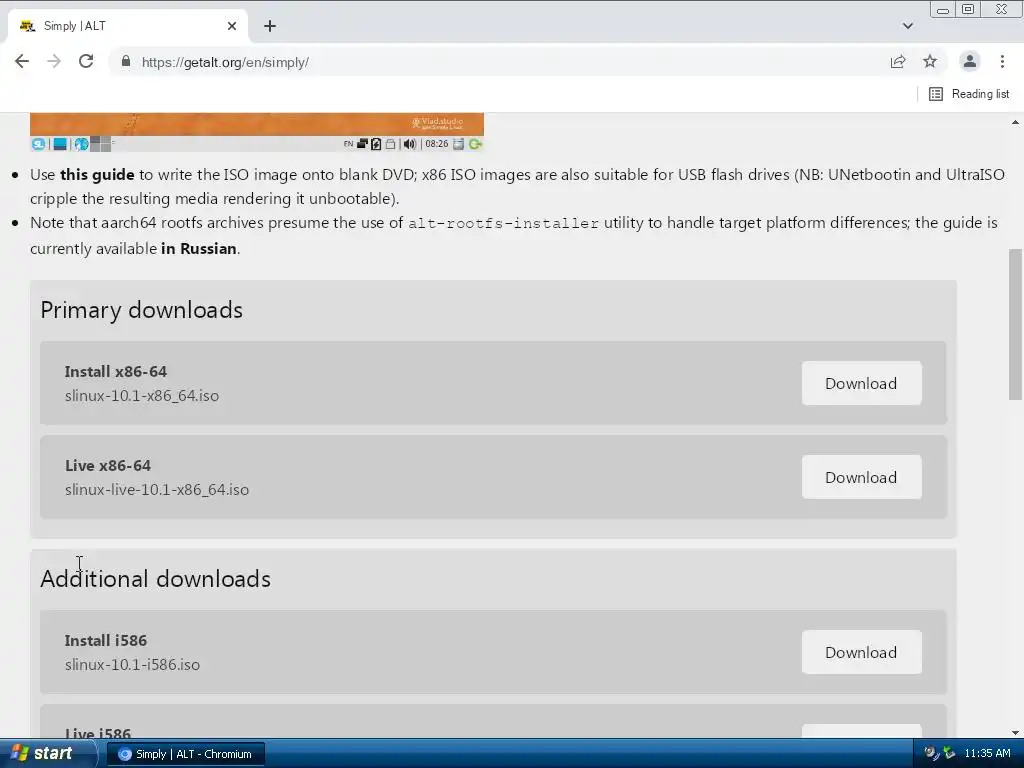
Task: Download the Install i586 ISO
Action: pos(861,652)
